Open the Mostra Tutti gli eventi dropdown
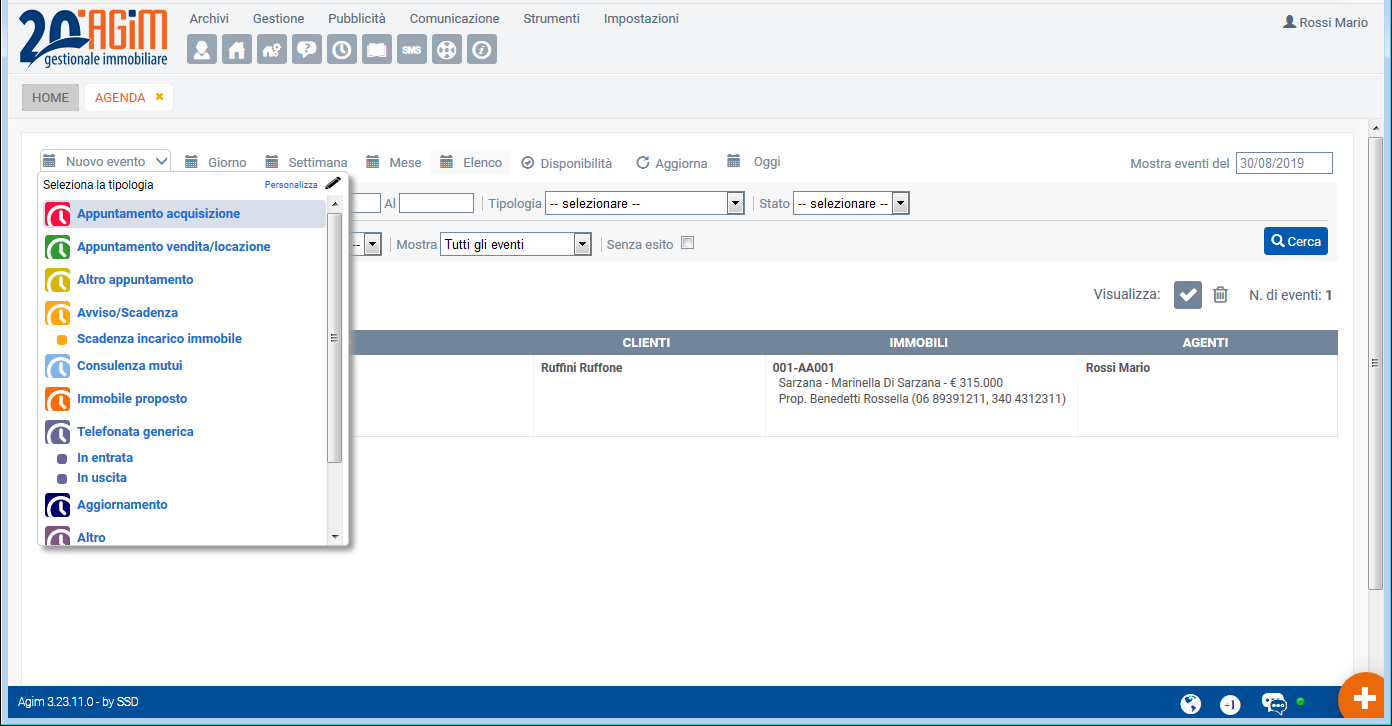1392x726 pixels. [x=516, y=244]
